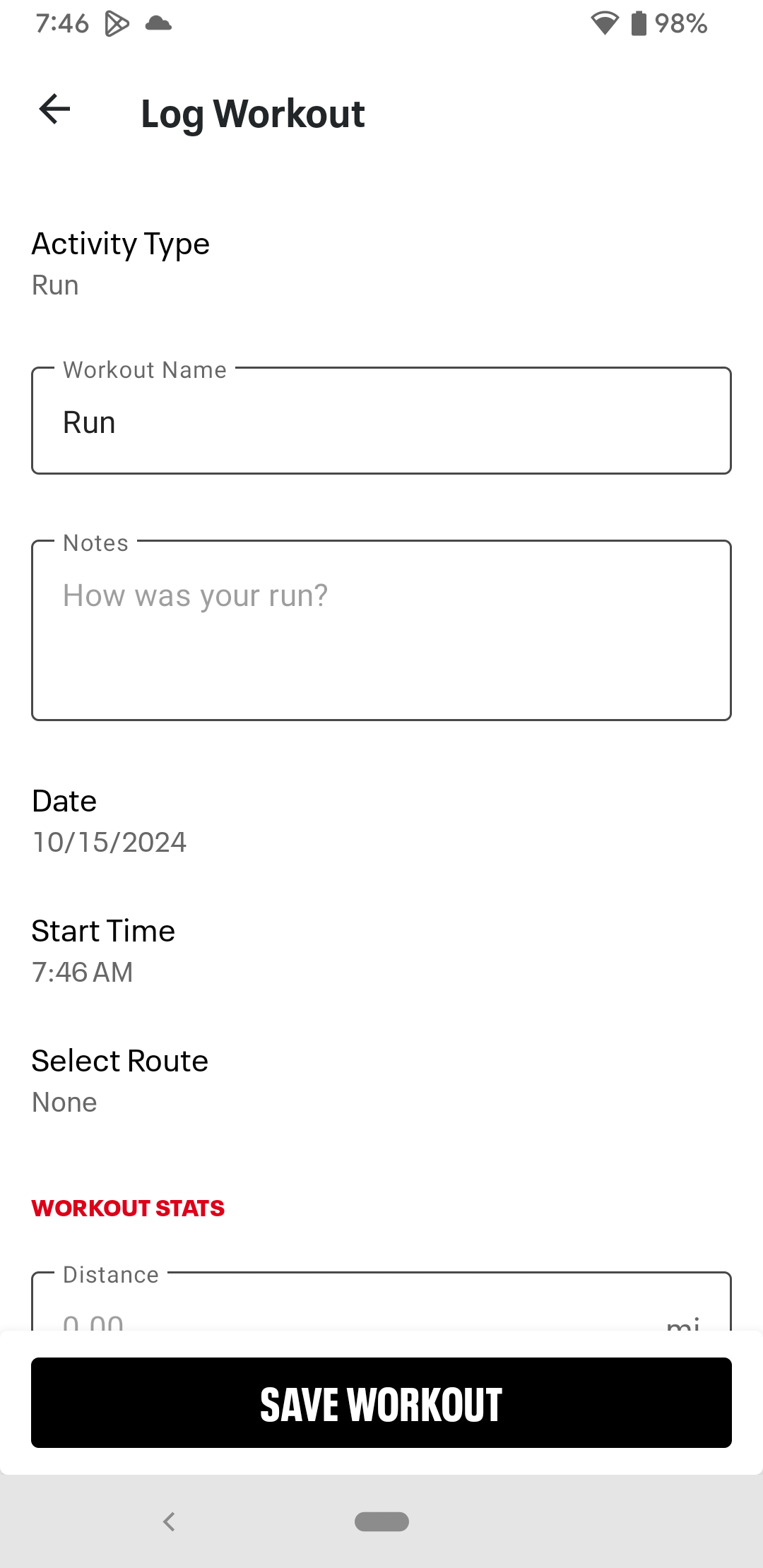
Task: Tap the 7:46 clock in status bar
Action: pyautogui.click(x=62, y=24)
